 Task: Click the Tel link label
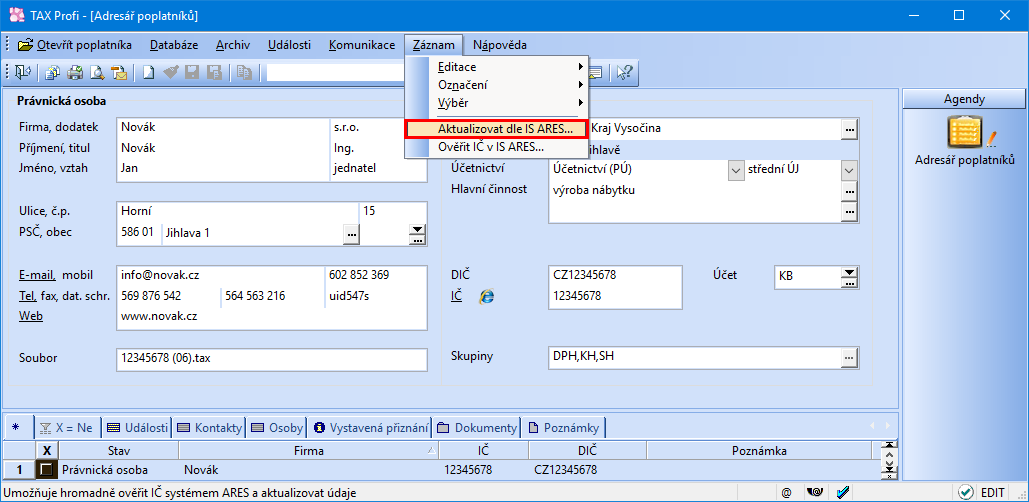(x=28, y=296)
